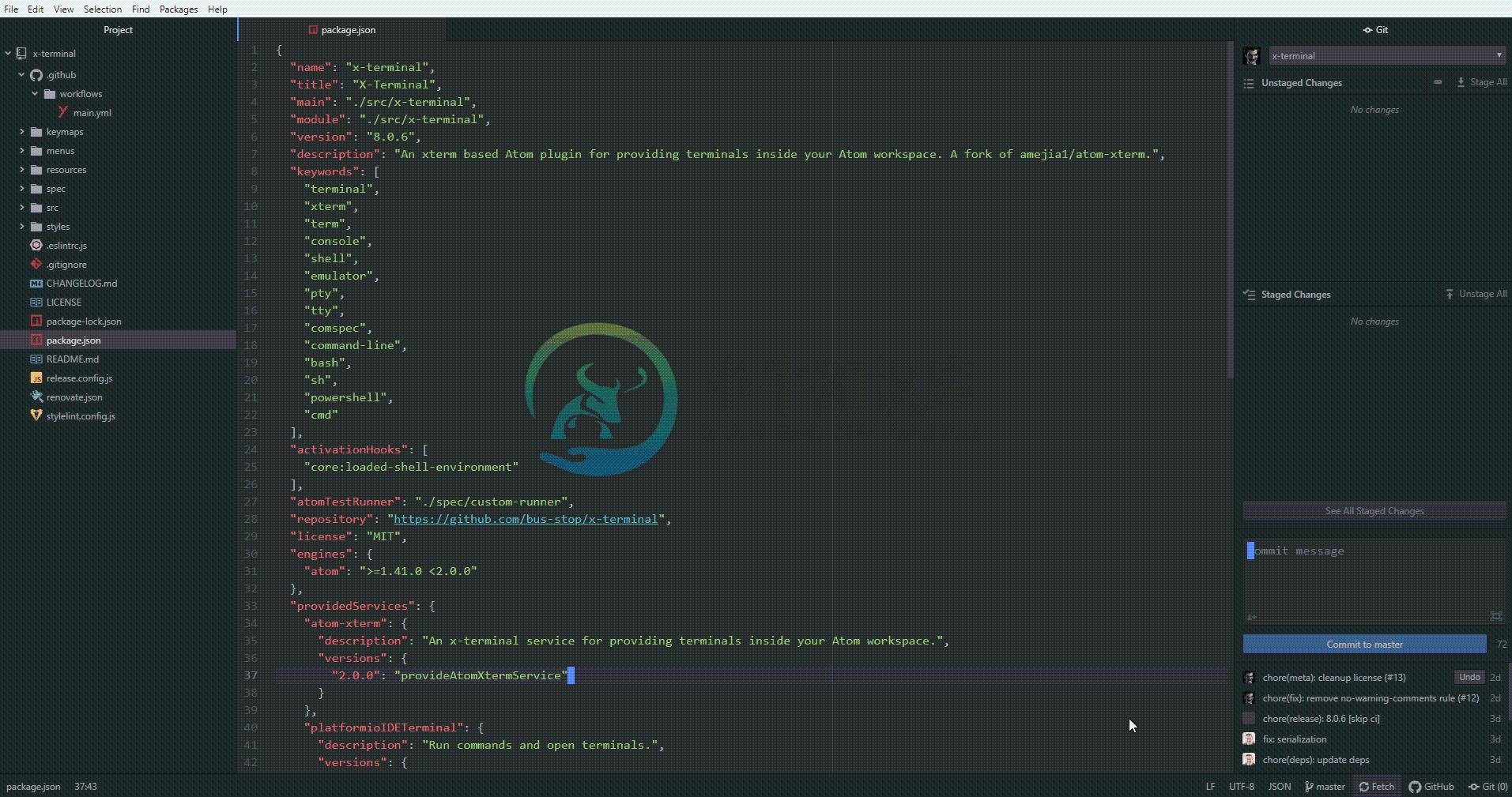Screen dimensions: 1512x797
Task: Collapse the workflows folder
Action: [x=35, y=94]
